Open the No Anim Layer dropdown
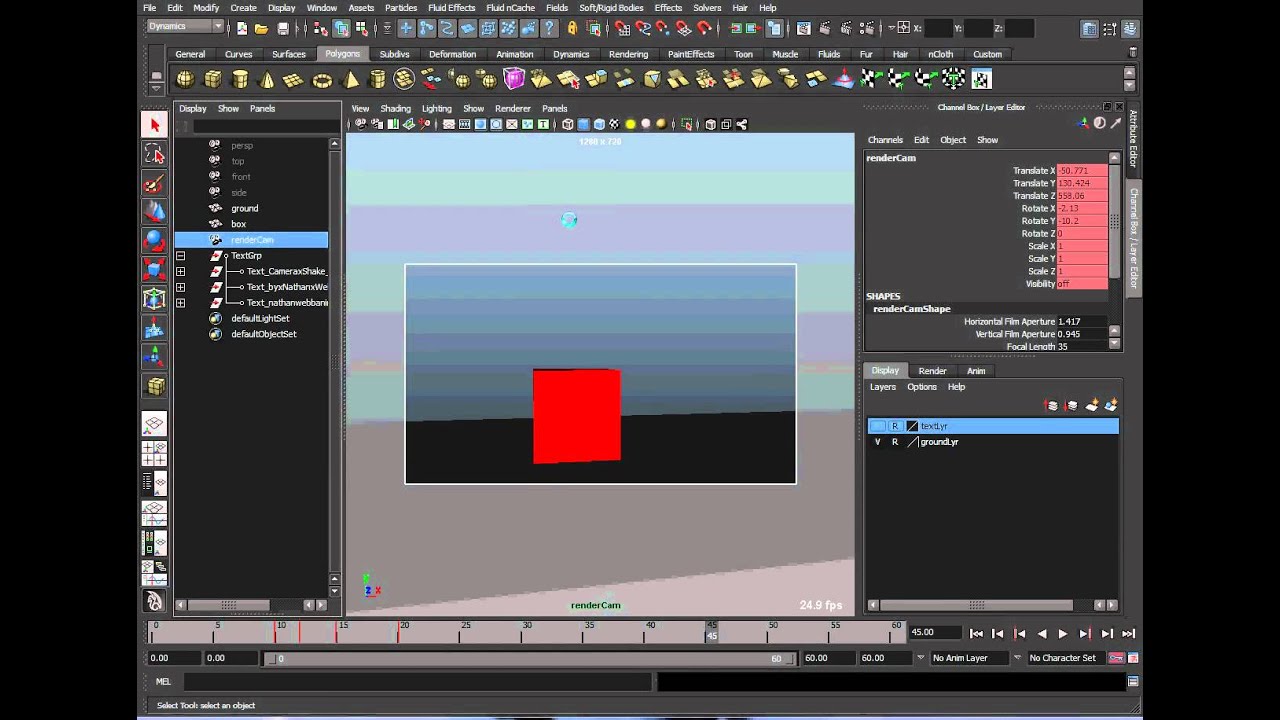This screenshot has height=720, width=1280. click(x=968, y=658)
